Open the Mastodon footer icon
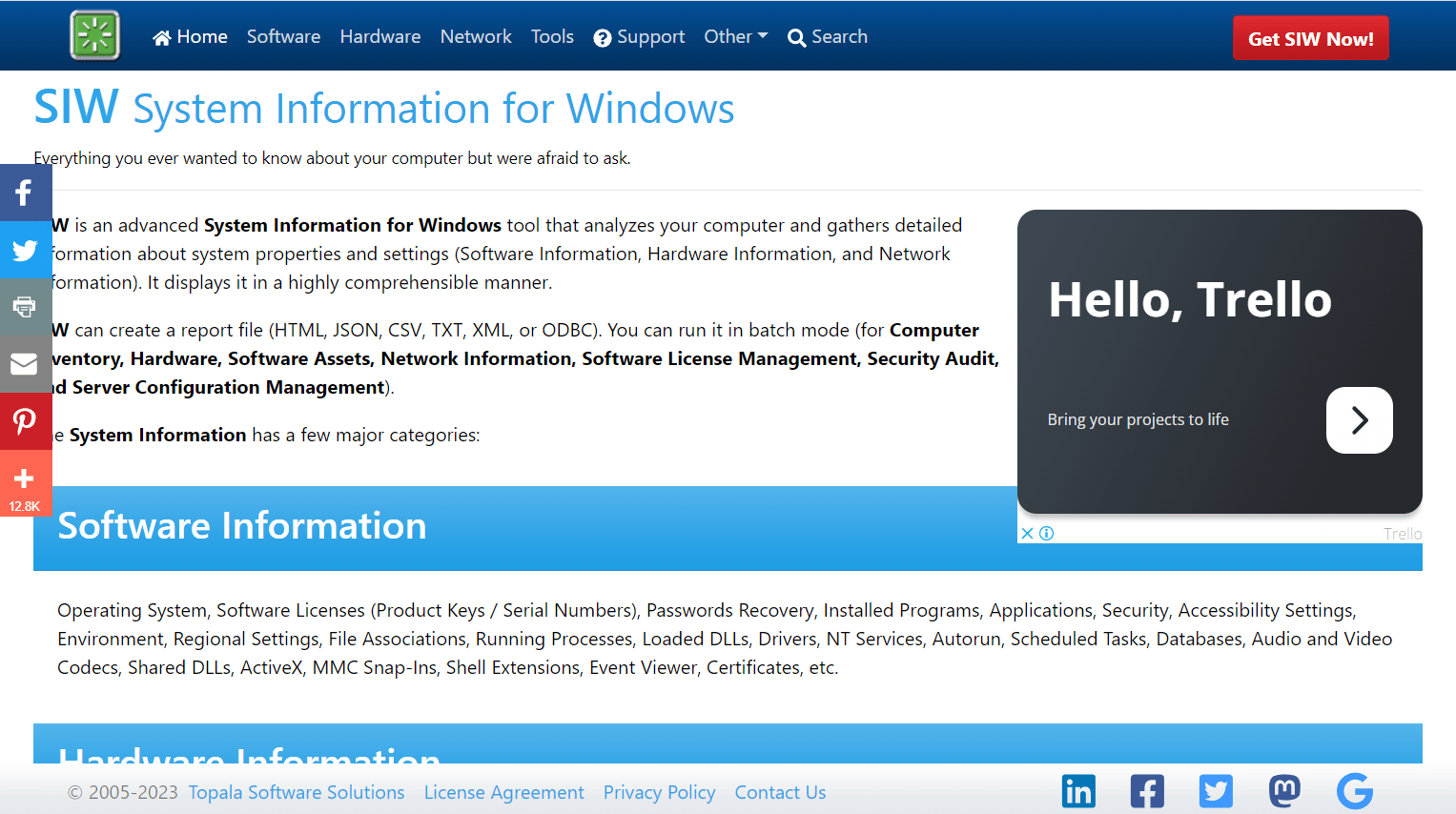 point(1284,791)
